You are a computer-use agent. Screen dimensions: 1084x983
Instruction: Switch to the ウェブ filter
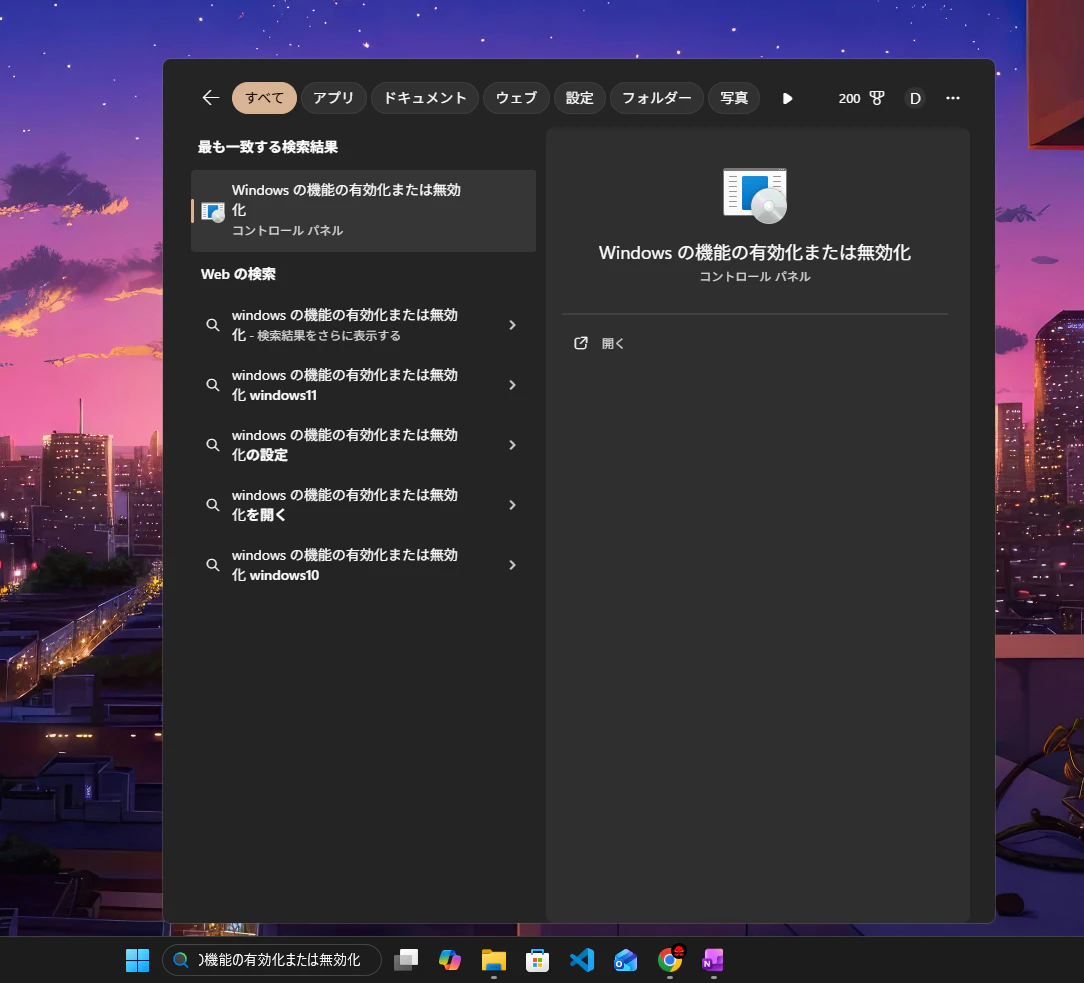click(x=516, y=98)
